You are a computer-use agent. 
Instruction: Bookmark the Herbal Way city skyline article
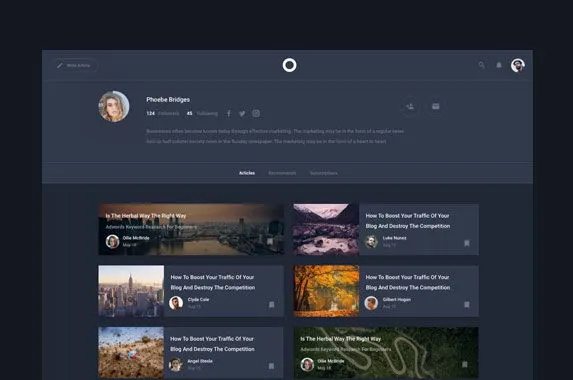[x=270, y=242]
